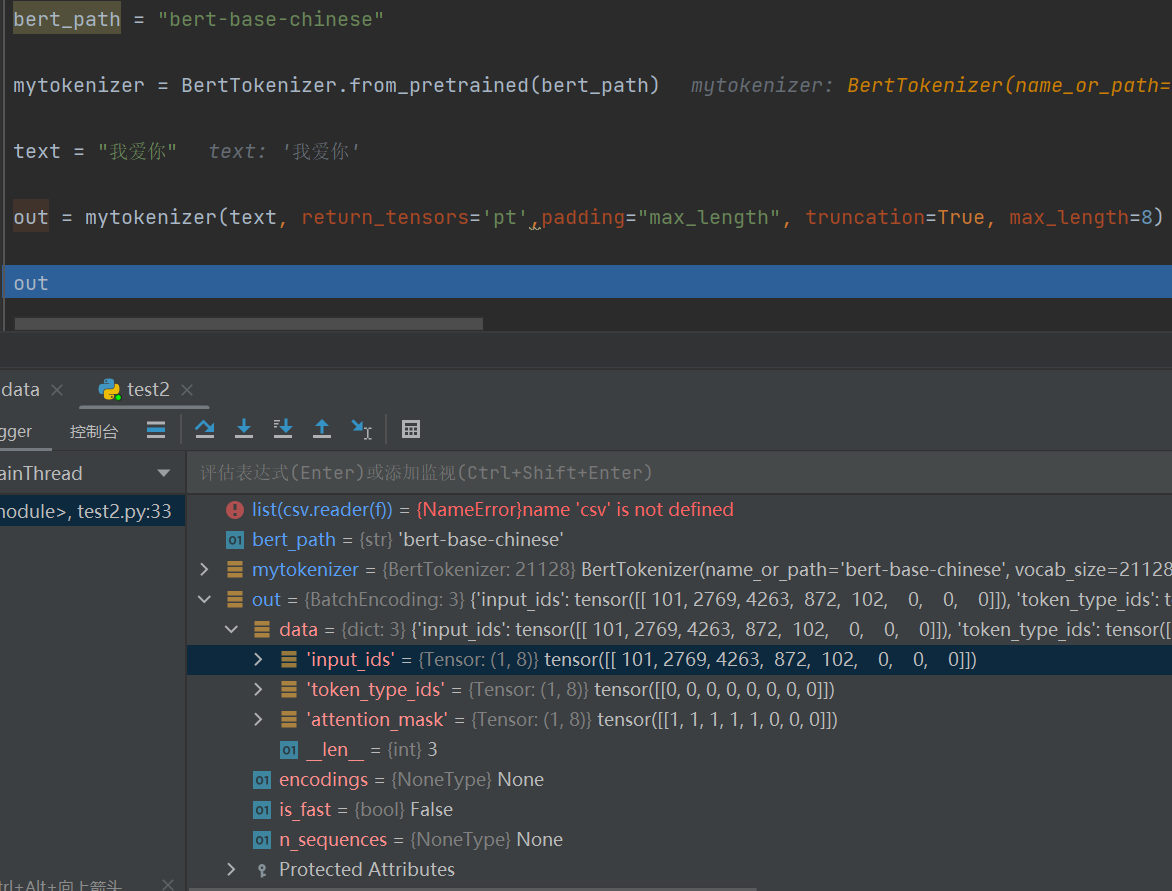Click the Step Over debugger icon
Image resolution: width=1172 pixels, height=891 pixels.
coord(205,429)
